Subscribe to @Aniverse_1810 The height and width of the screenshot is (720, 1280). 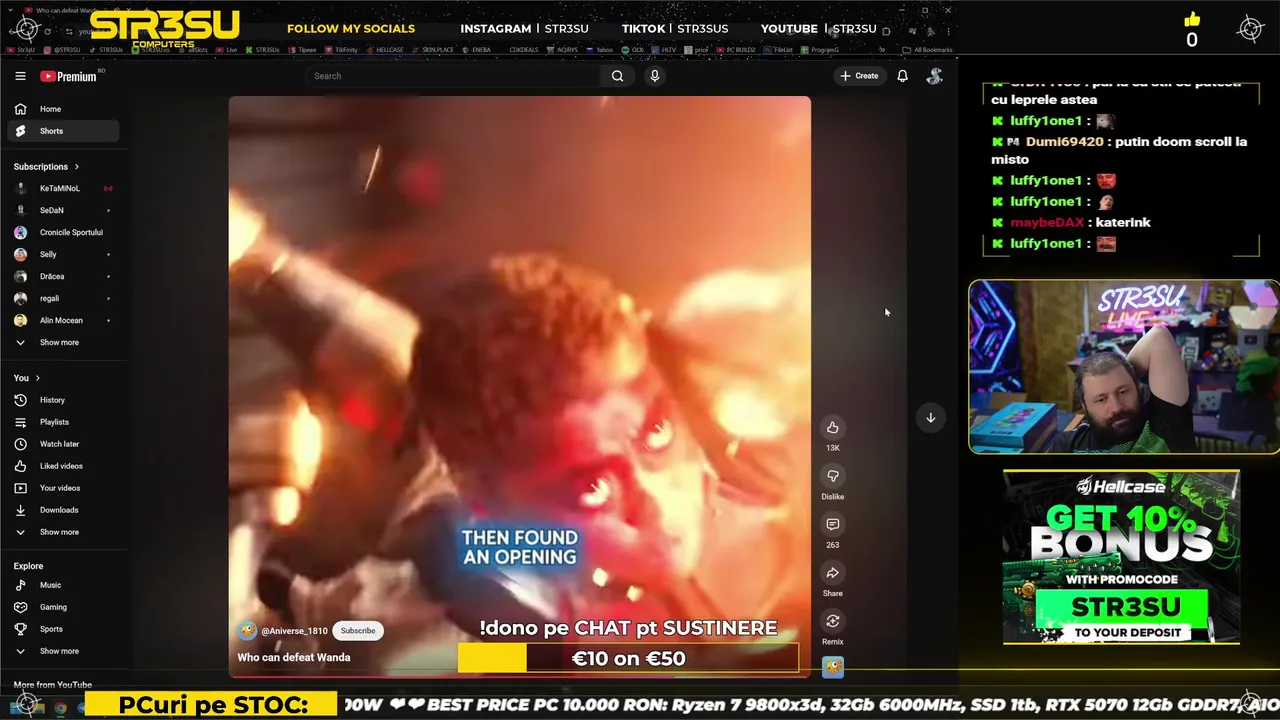click(x=358, y=631)
